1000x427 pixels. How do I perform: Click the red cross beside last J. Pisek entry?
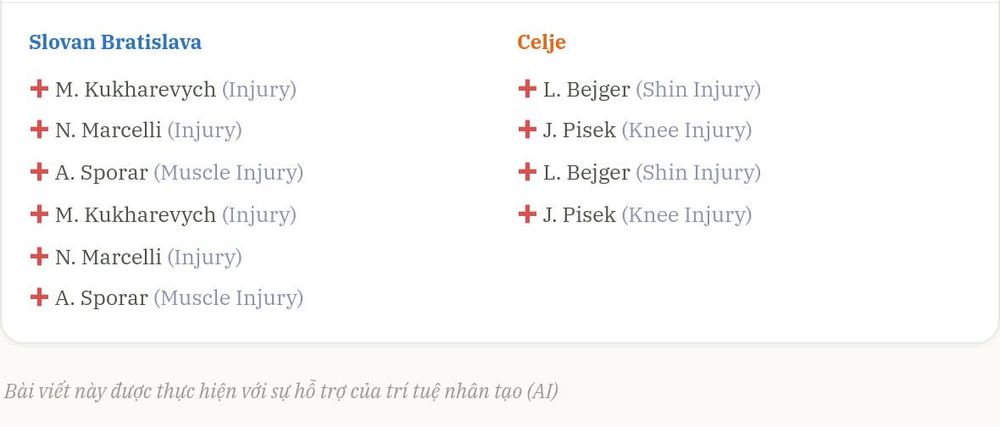pos(527,214)
